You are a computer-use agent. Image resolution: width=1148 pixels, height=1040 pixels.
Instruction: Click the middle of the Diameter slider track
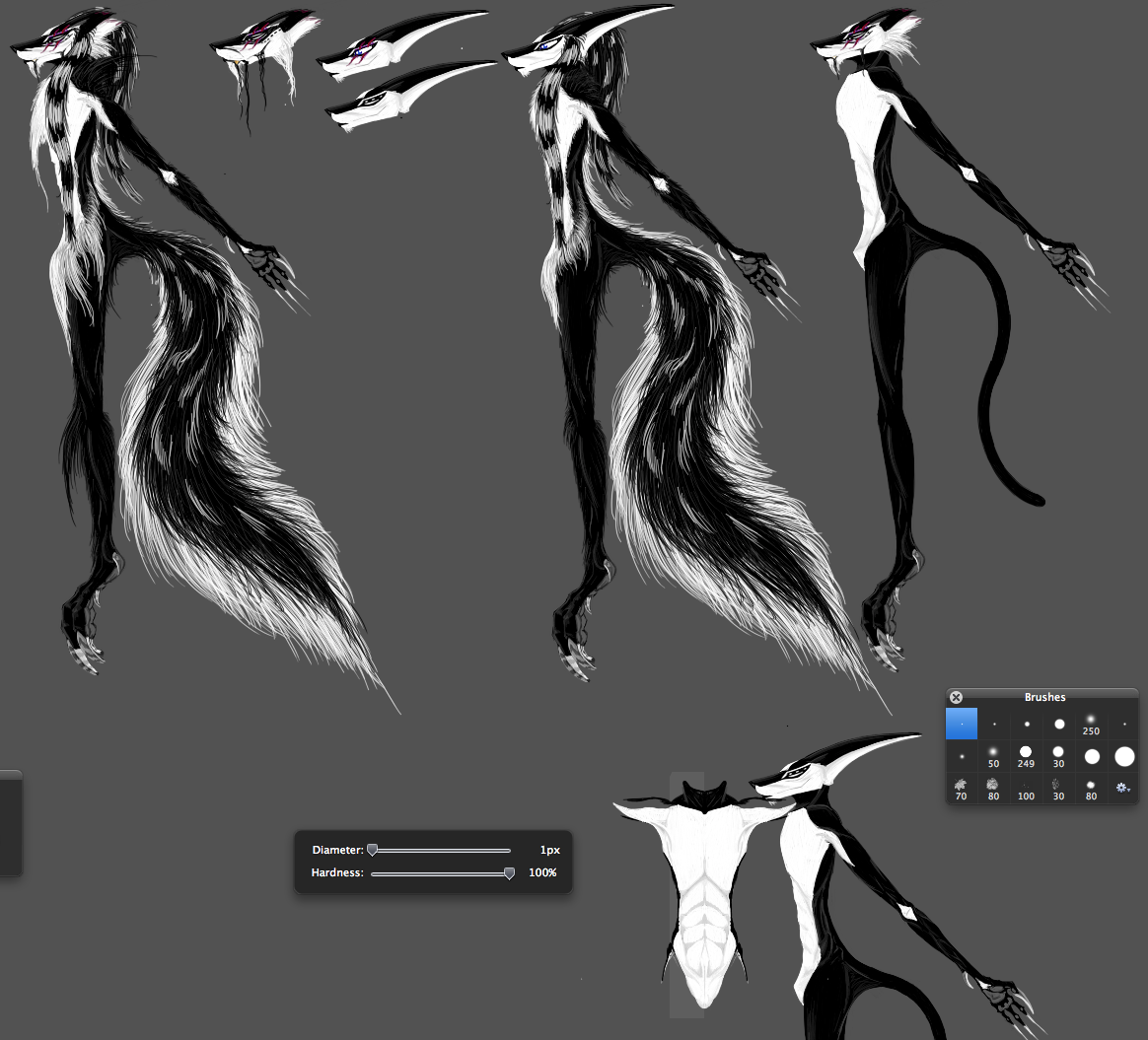point(441,850)
